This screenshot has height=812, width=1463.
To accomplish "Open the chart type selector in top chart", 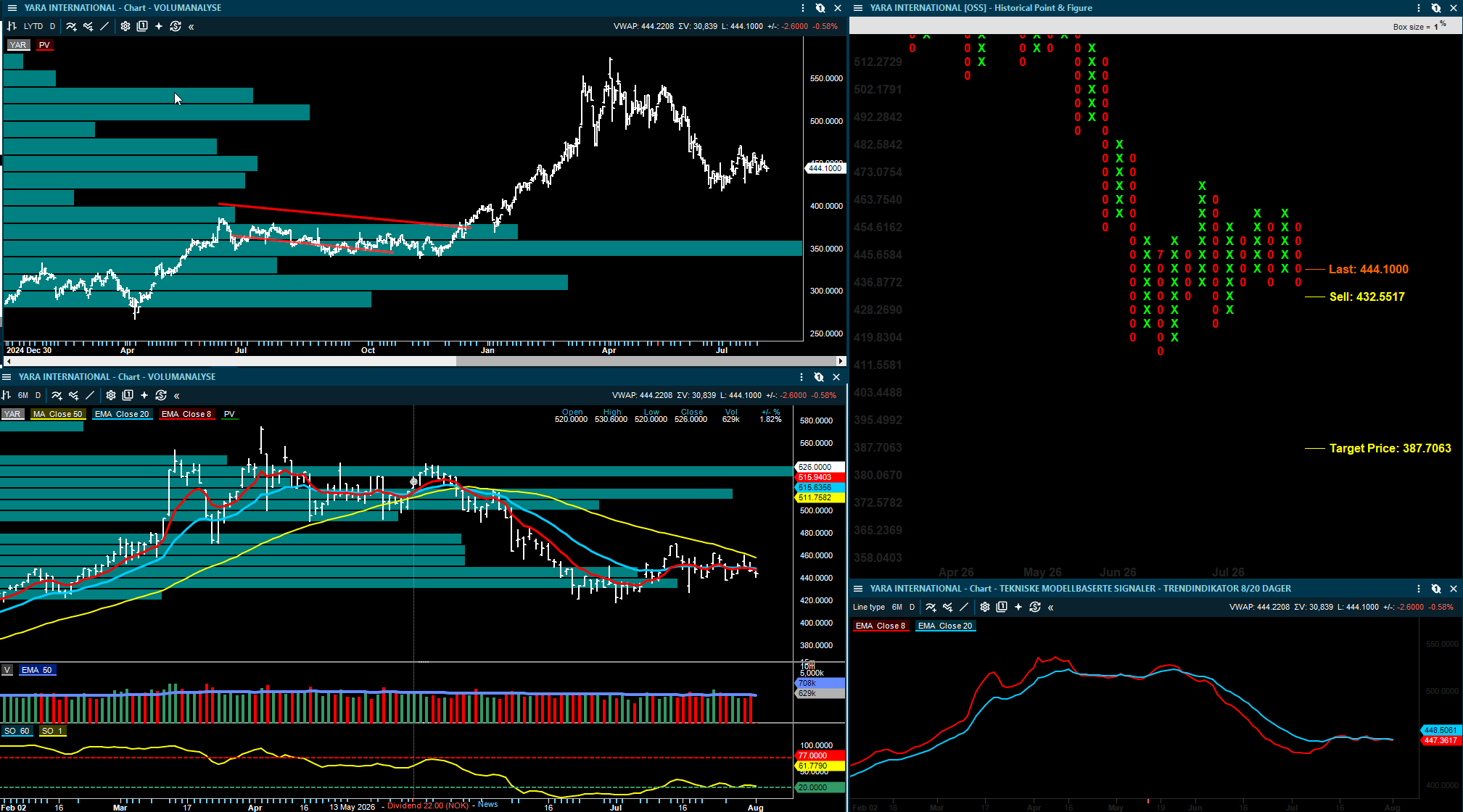I will tap(12, 26).
